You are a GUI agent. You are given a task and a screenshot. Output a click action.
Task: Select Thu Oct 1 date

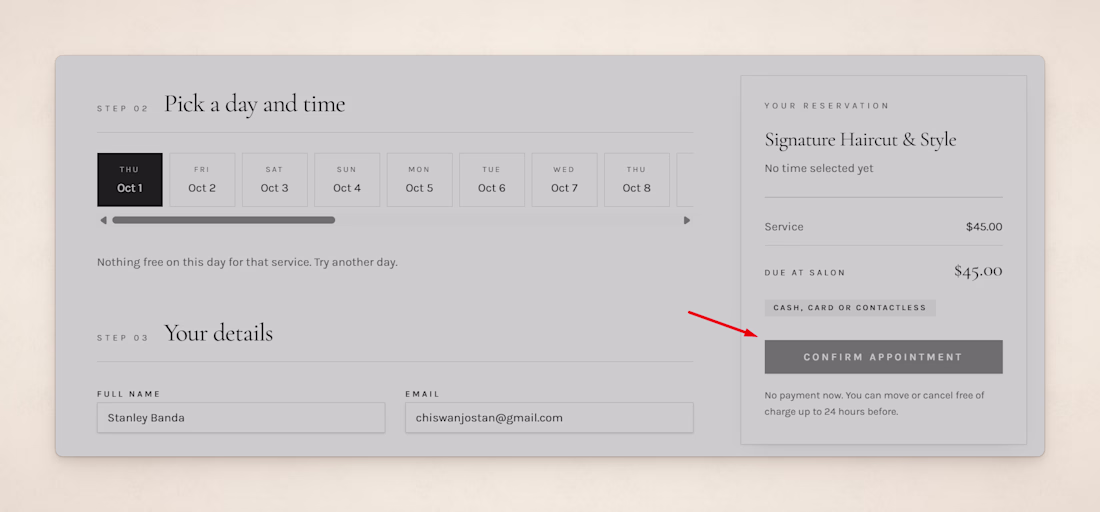[130, 180]
